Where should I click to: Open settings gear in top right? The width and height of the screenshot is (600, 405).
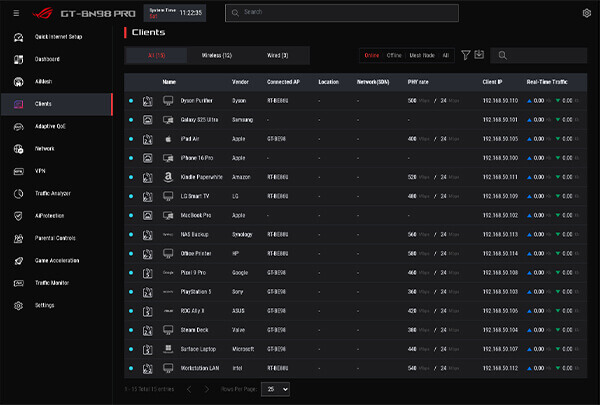point(586,13)
